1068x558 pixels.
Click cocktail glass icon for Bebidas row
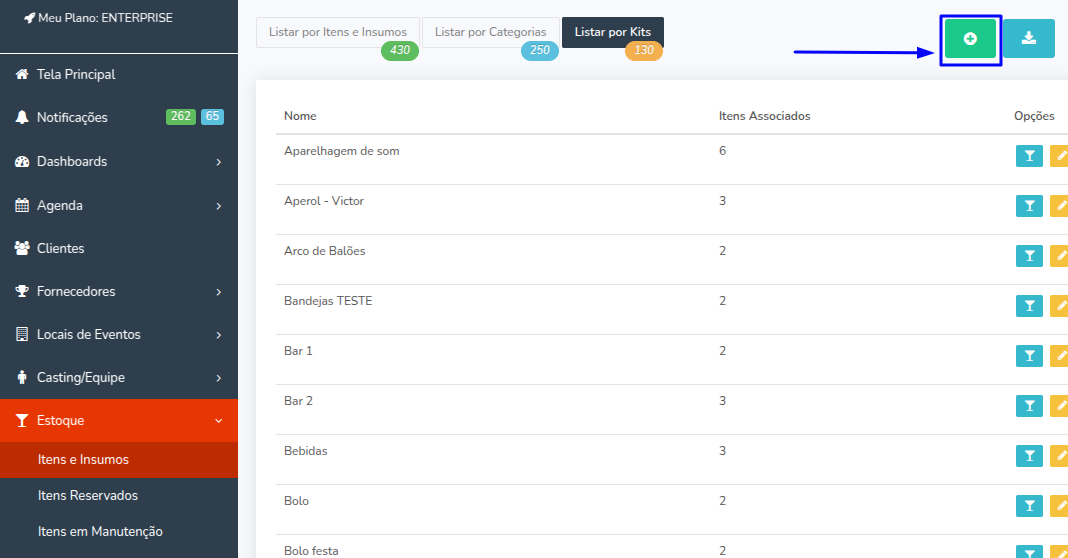[x=1029, y=456]
